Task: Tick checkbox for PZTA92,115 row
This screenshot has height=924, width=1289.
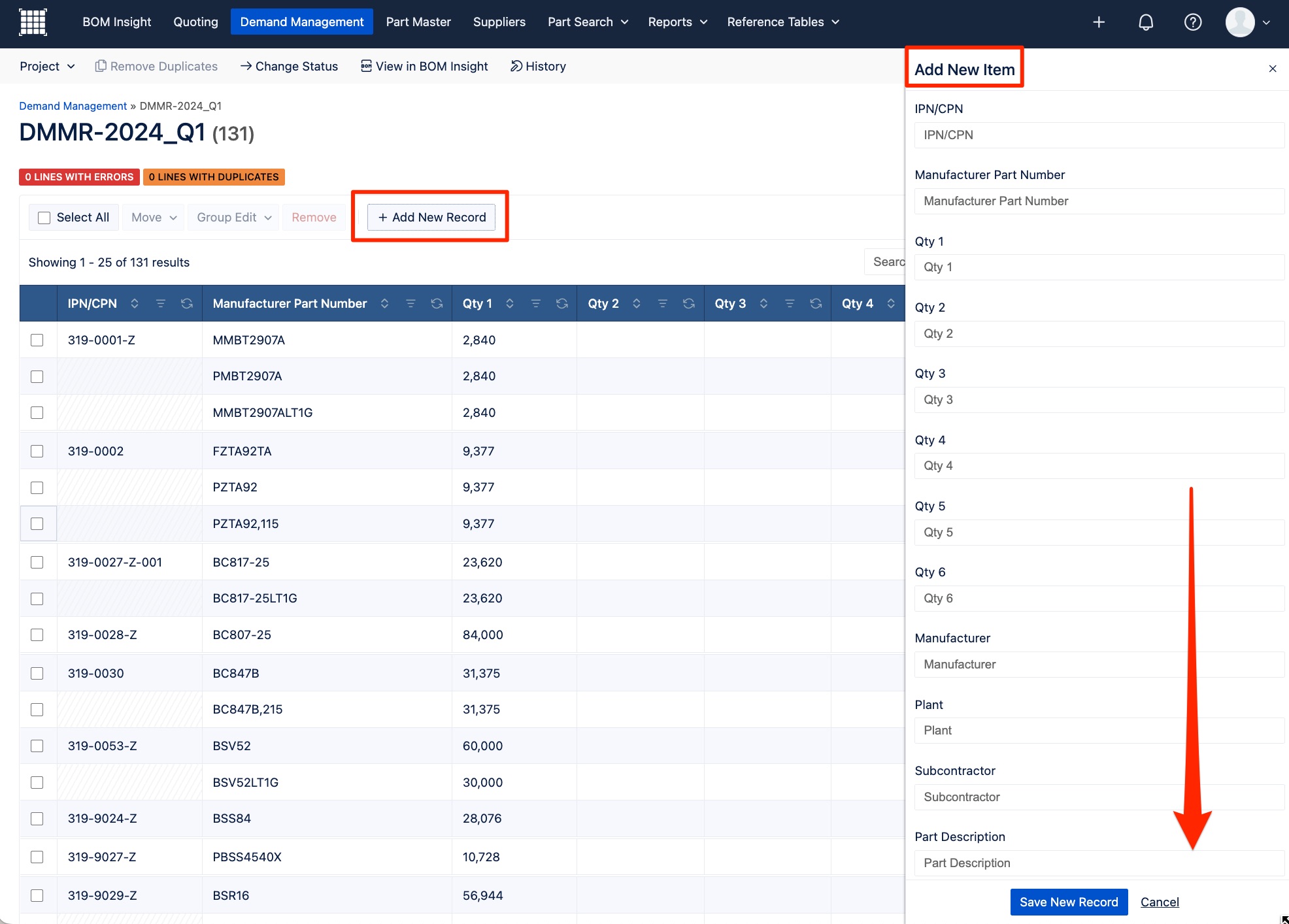Action: [x=37, y=523]
